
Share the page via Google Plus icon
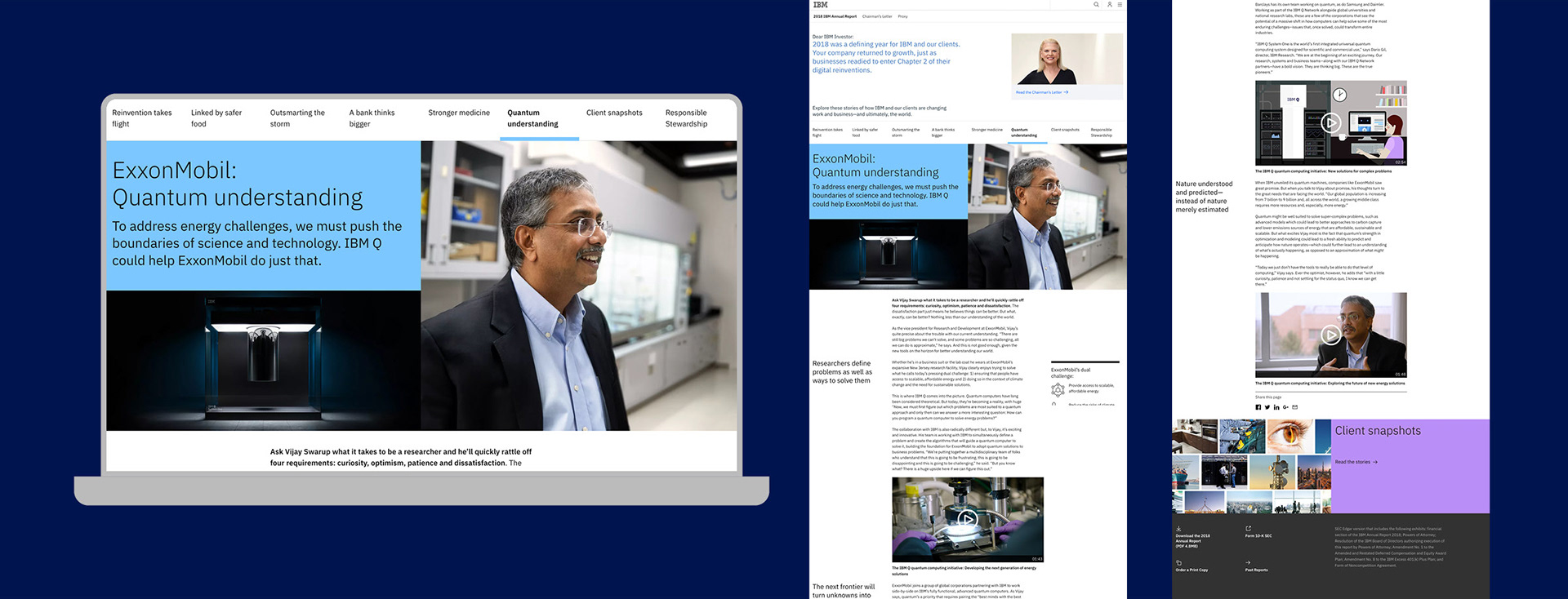[x=1285, y=407]
